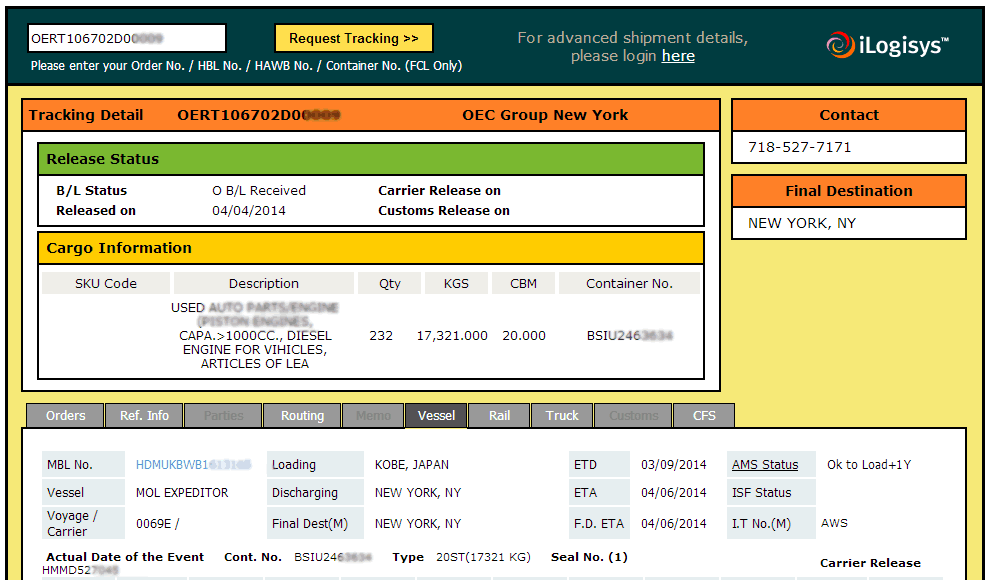This screenshot has width=998, height=580.
Task: Click the AMS Status link
Action: coord(765,465)
